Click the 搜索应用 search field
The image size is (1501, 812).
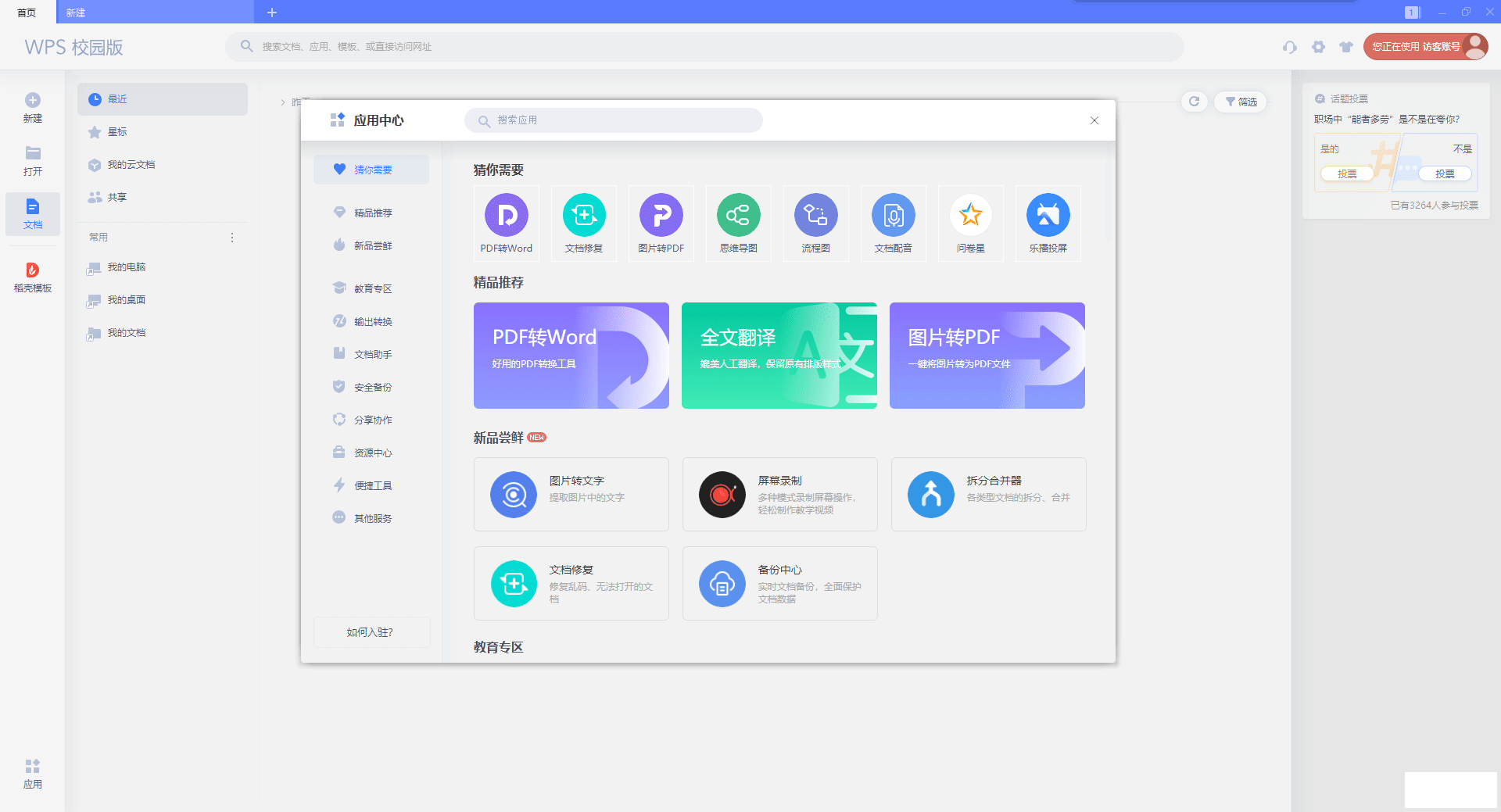click(x=614, y=120)
